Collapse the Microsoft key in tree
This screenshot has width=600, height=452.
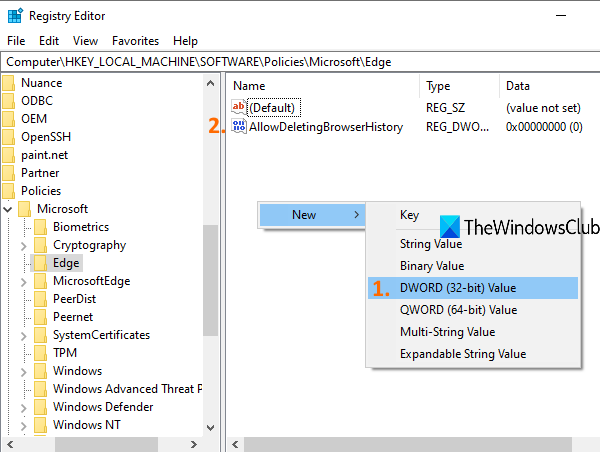pos(8,209)
